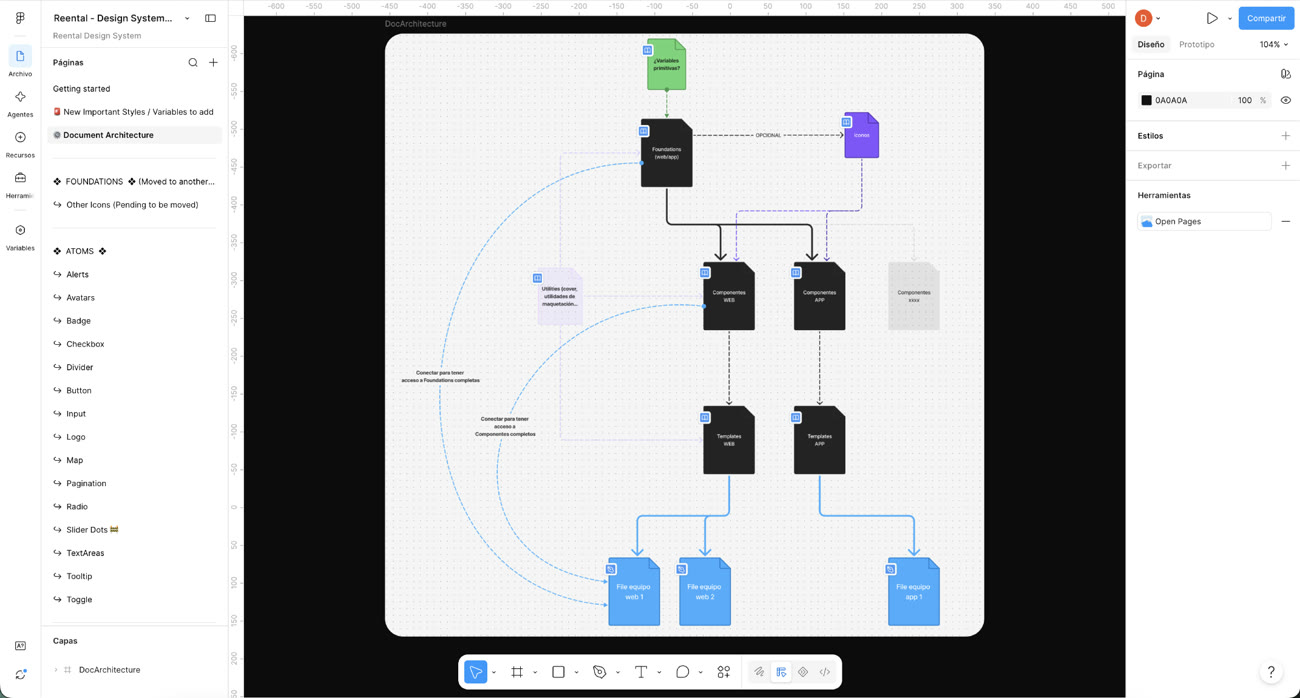The image size is (1300, 698).
Task: Open the Recursos panel
Action: (x=20, y=143)
